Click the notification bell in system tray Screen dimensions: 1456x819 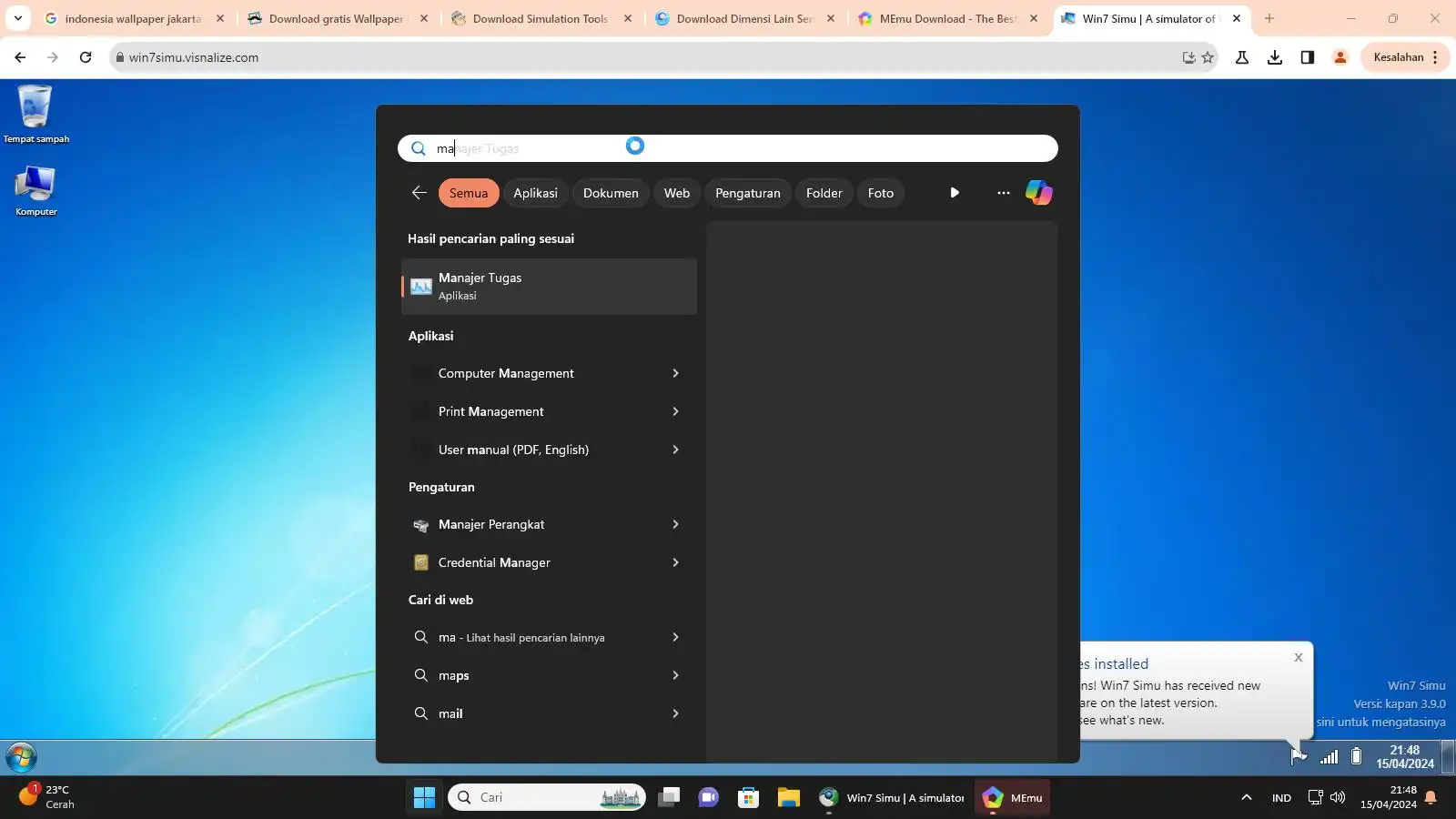click(x=1431, y=798)
